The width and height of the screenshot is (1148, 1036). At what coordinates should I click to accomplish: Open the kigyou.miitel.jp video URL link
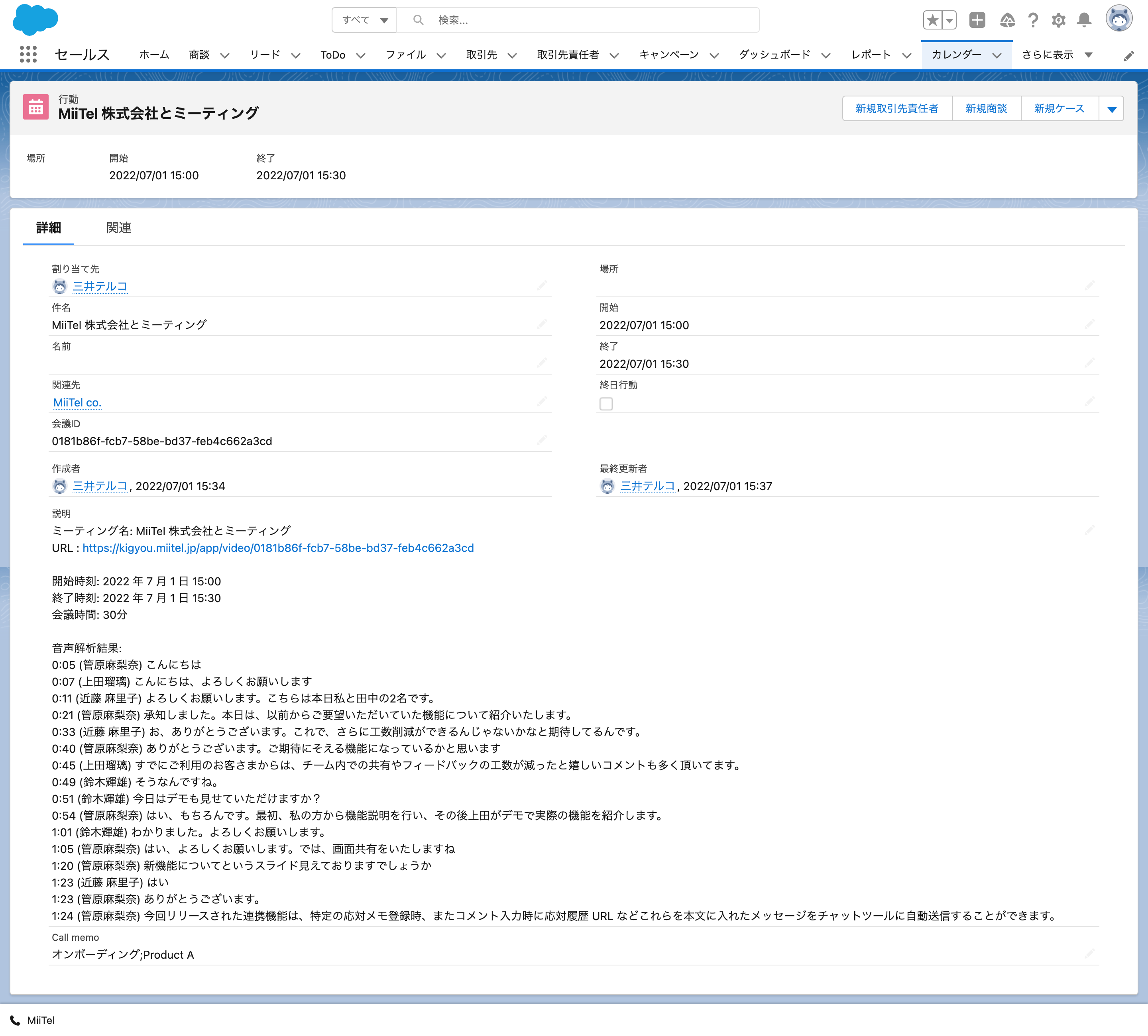278,547
